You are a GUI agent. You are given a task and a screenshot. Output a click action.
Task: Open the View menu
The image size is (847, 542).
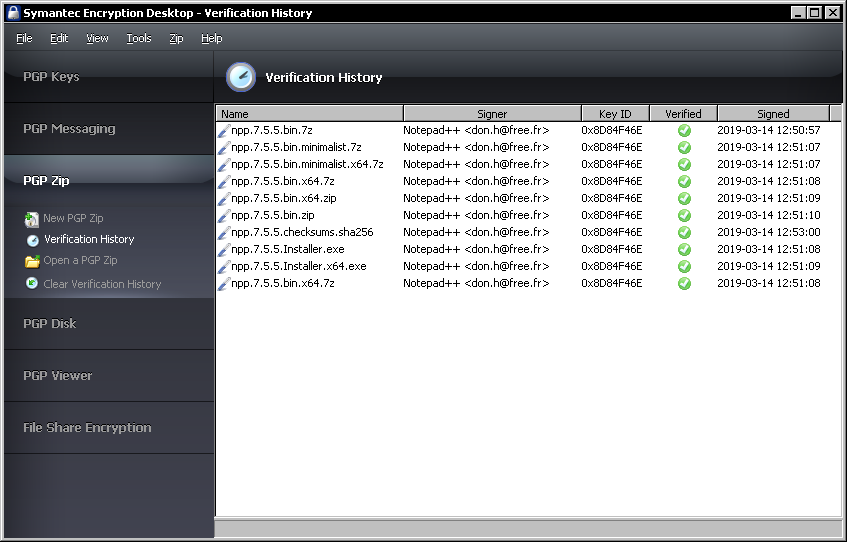pyautogui.click(x=97, y=38)
